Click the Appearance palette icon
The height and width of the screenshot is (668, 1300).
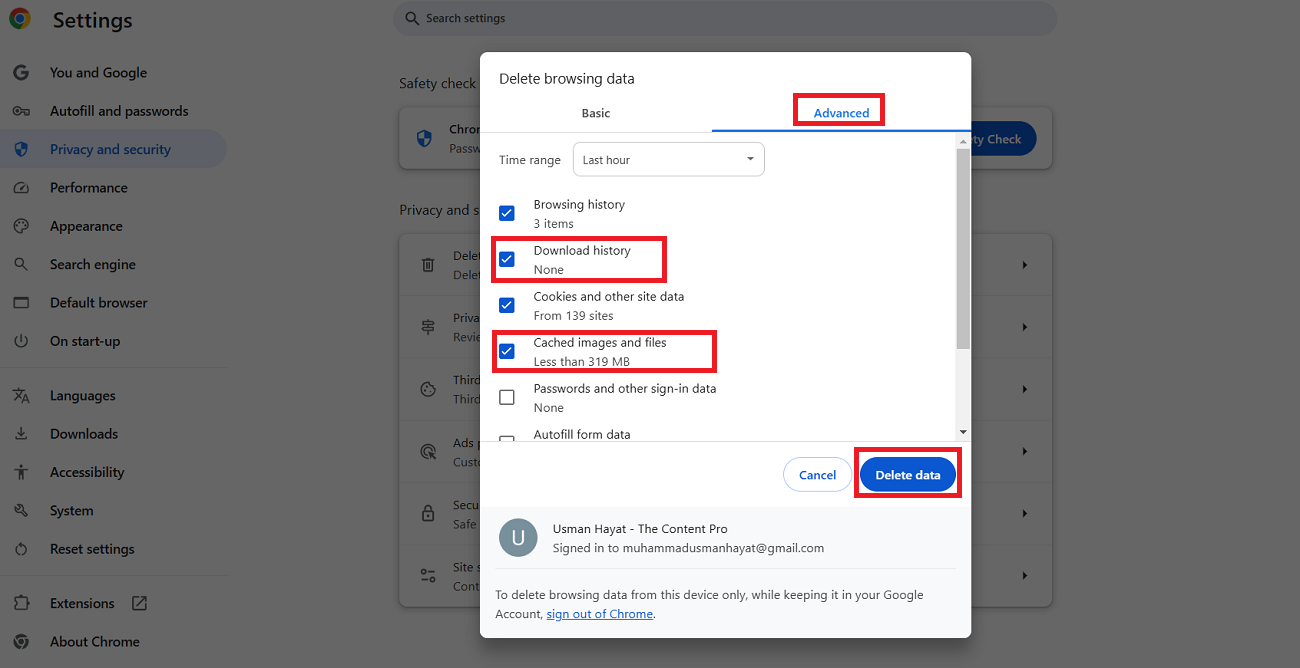tap(21, 226)
